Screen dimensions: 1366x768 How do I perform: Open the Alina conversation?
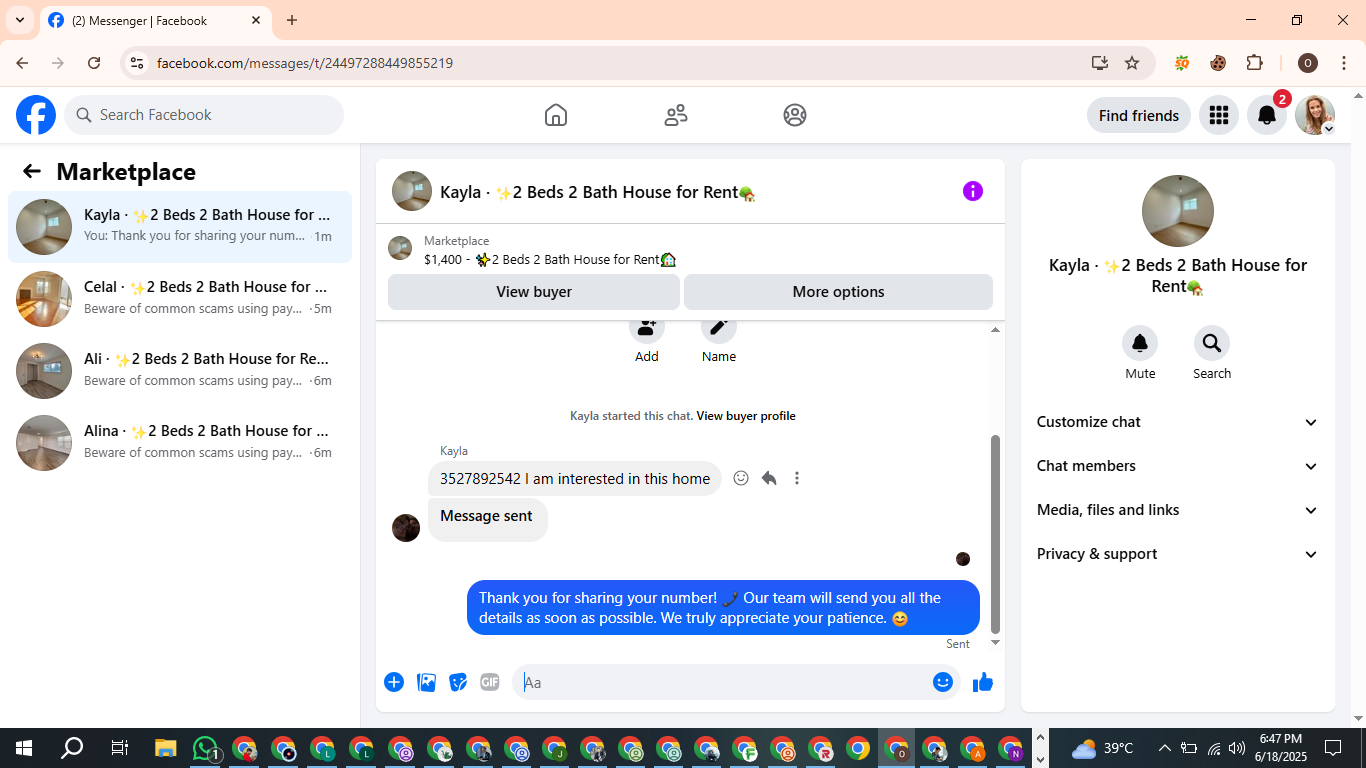click(180, 443)
